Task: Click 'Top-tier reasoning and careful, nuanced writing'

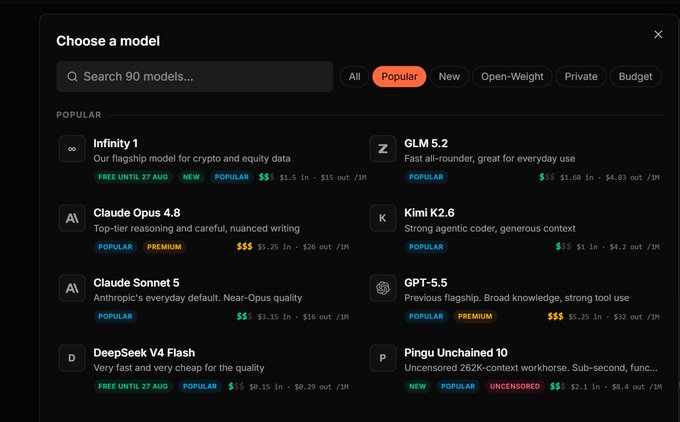Action: 196,228
